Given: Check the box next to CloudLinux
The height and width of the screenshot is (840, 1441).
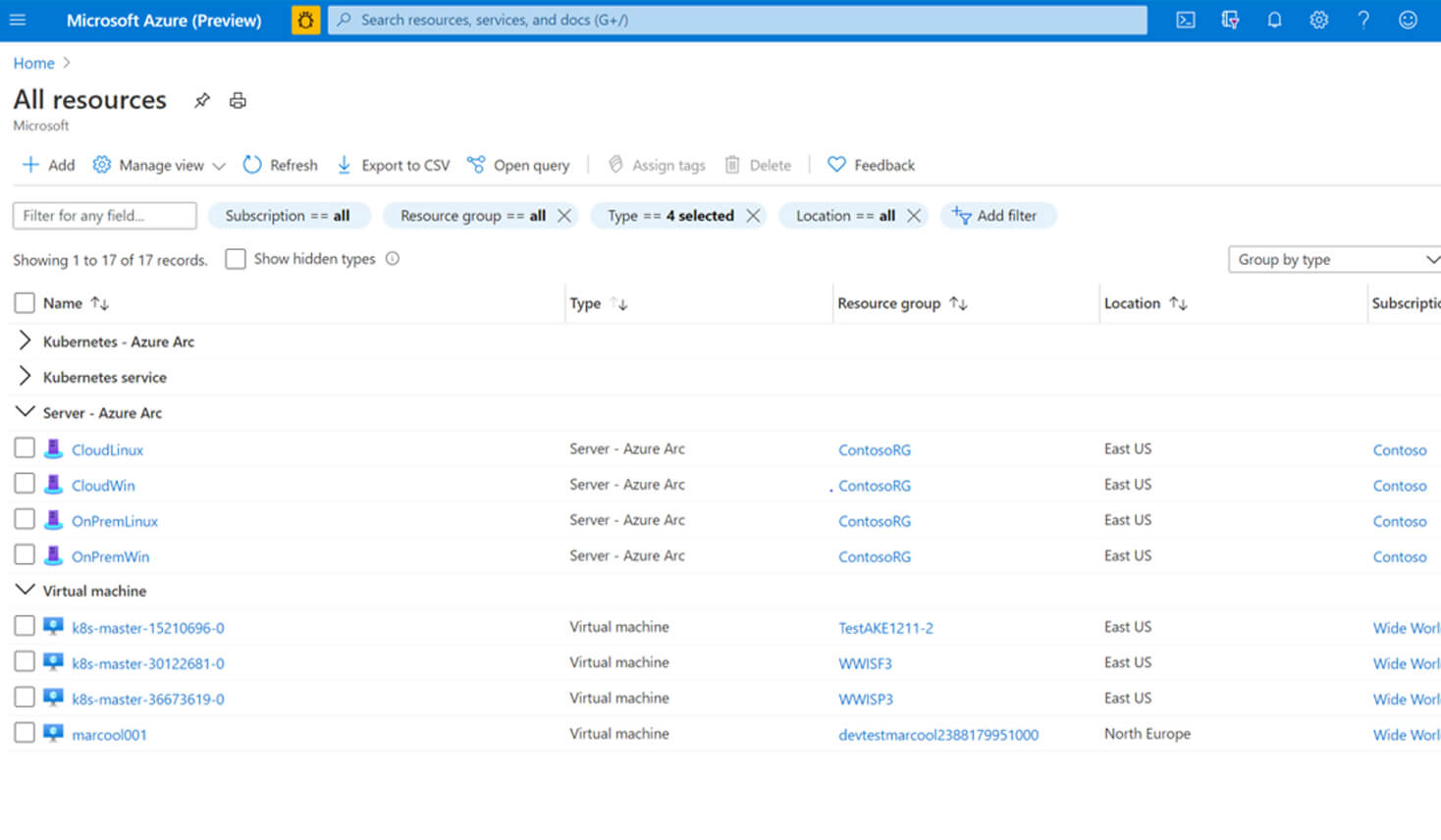Looking at the screenshot, I should 25,448.
